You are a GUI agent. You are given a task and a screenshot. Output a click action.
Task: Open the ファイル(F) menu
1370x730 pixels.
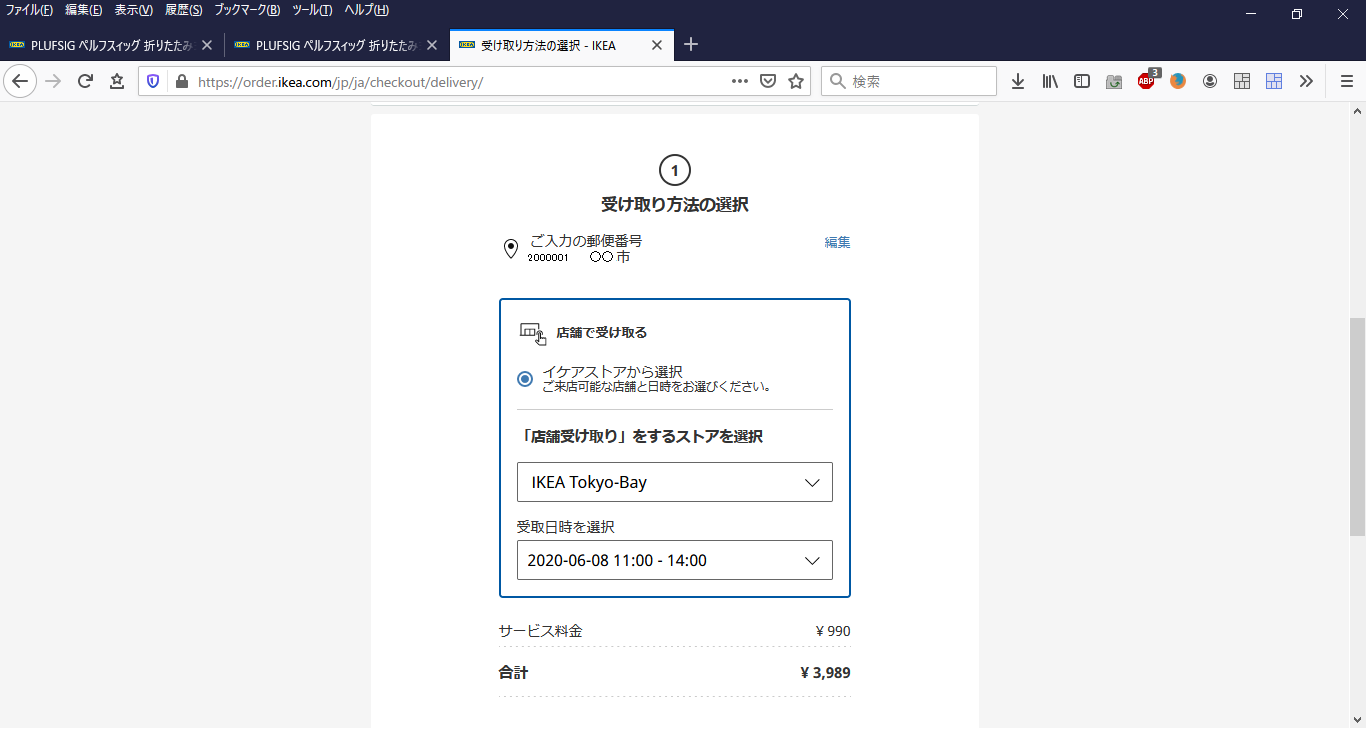coord(30,10)
